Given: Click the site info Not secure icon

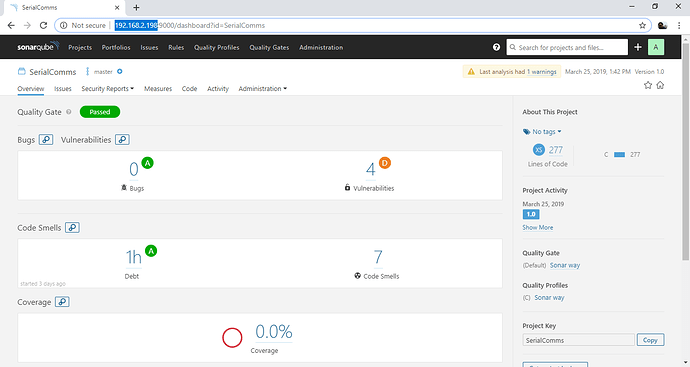Looking at the screenshot, I should coord(63,25).
